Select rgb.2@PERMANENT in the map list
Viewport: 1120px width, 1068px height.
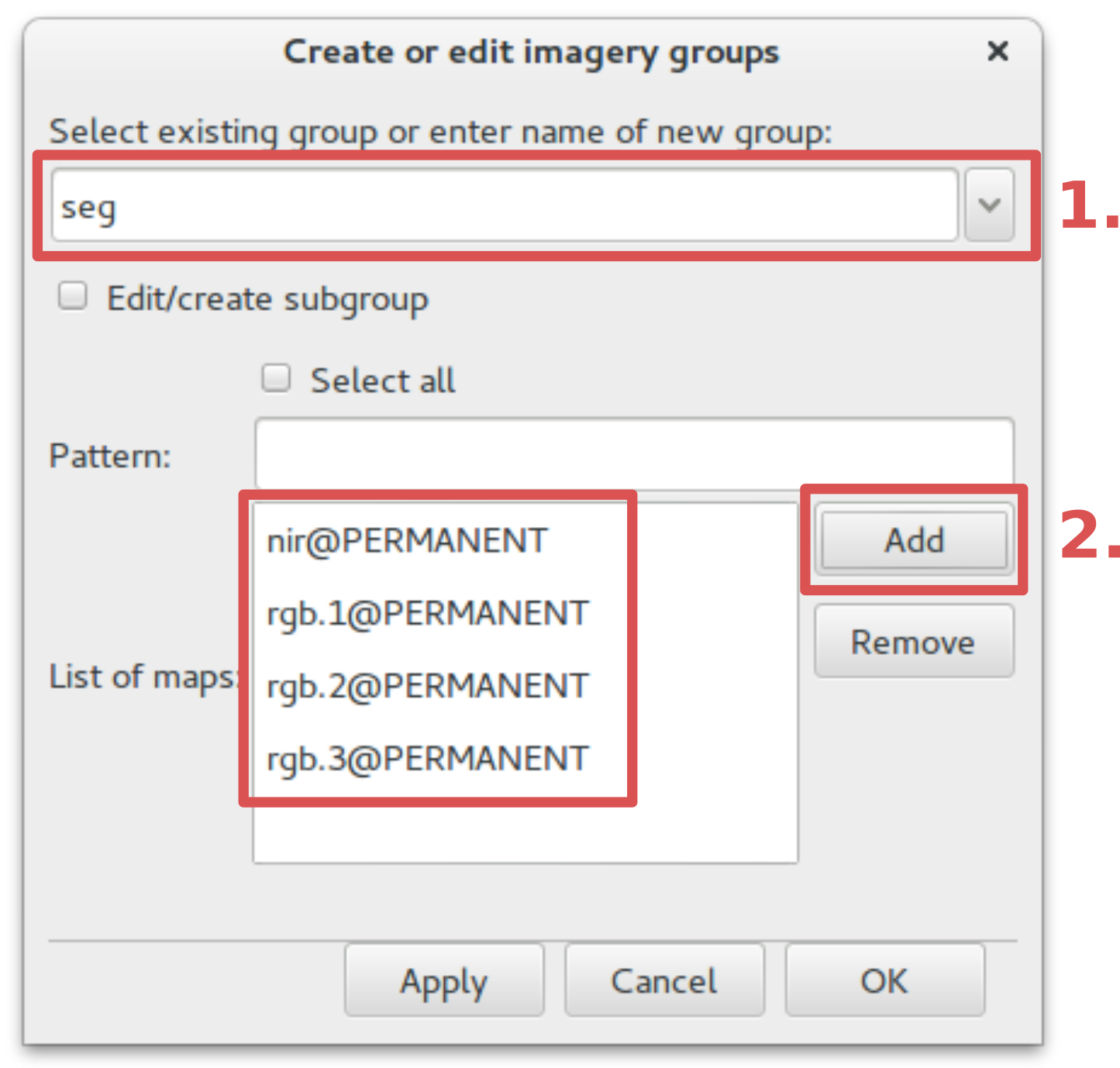coord(428,686)
